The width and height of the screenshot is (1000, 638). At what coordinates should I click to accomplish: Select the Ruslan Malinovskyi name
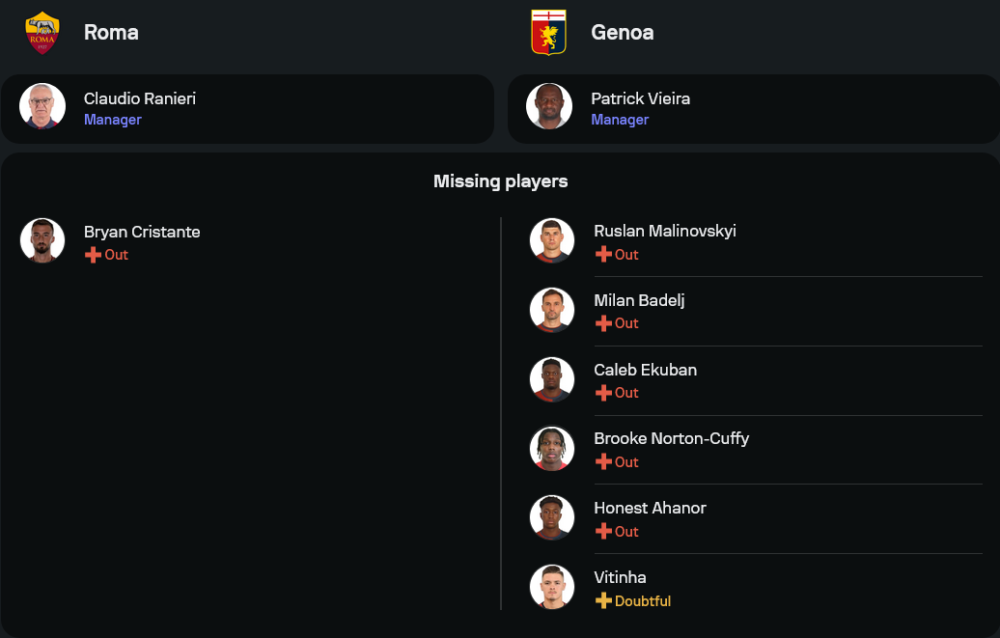[x=665, y=231]
